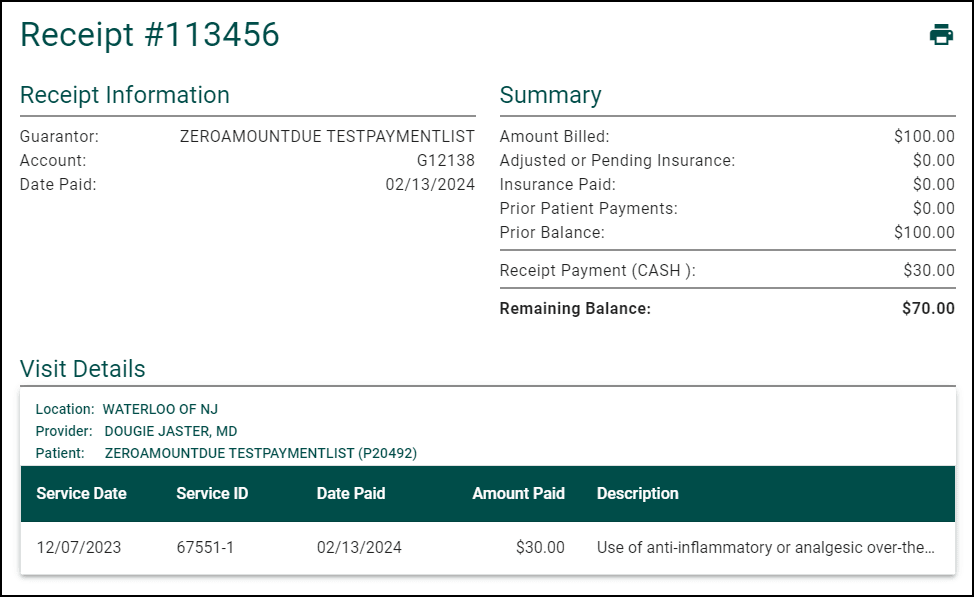Screen dimensions: 974x597
Task: Open provider DOUGIE JASTER, MD link
Action: coord(171,431)
